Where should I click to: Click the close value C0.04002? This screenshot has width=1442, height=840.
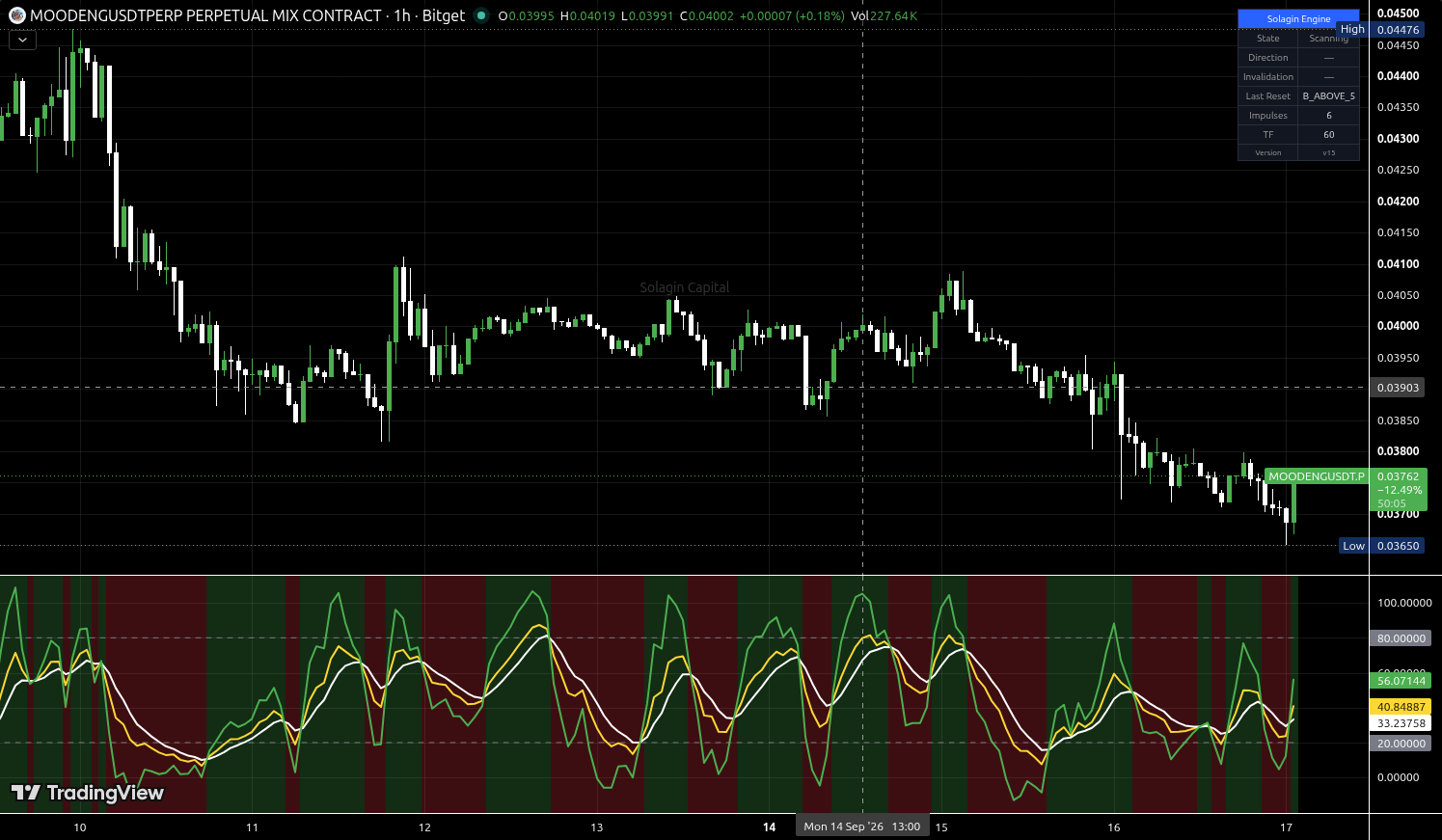[x=706, y=16]
